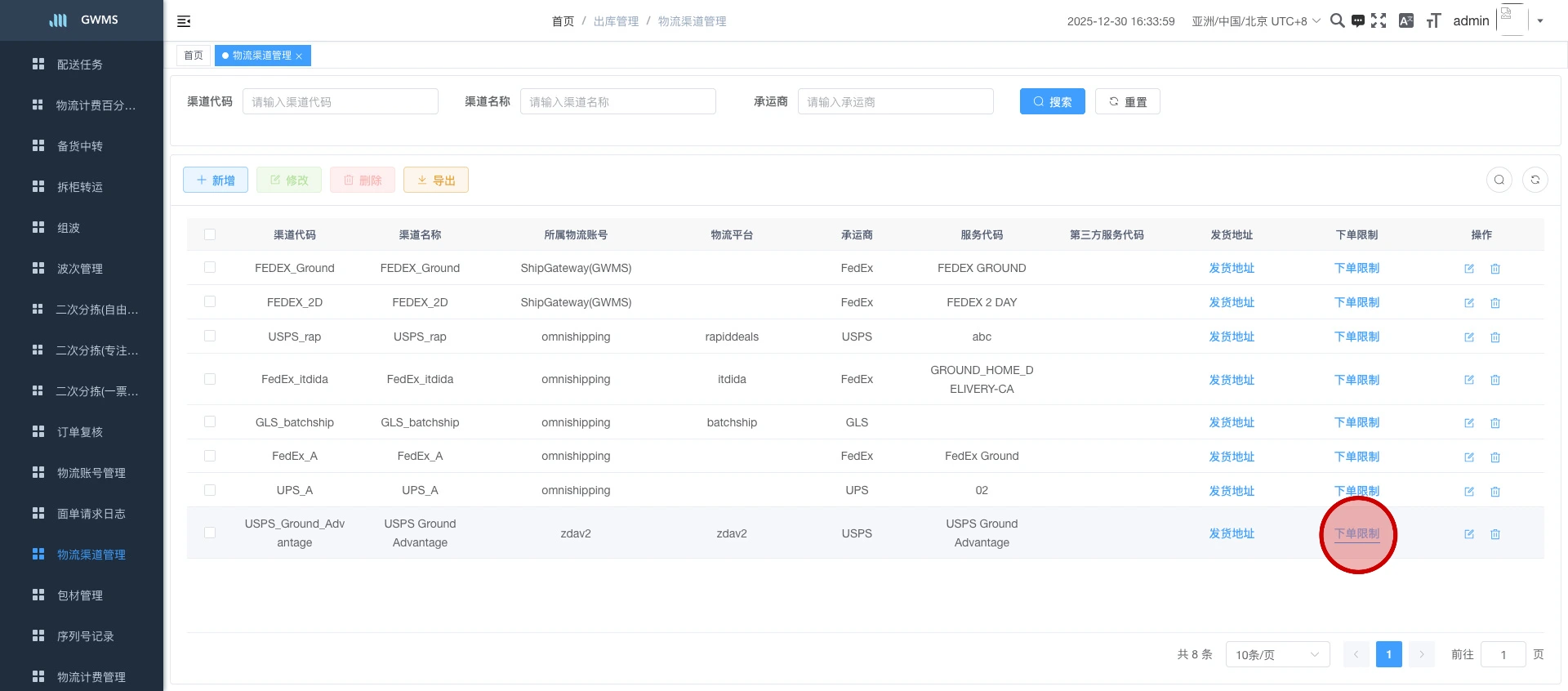1568x691 pixels.
Task: Toggle search panel visibility round icon
Action: [1499, 180]
